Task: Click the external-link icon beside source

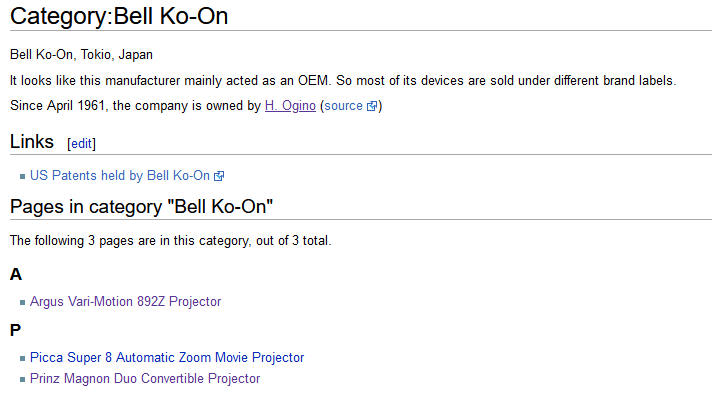Action: tap(372, 106)
